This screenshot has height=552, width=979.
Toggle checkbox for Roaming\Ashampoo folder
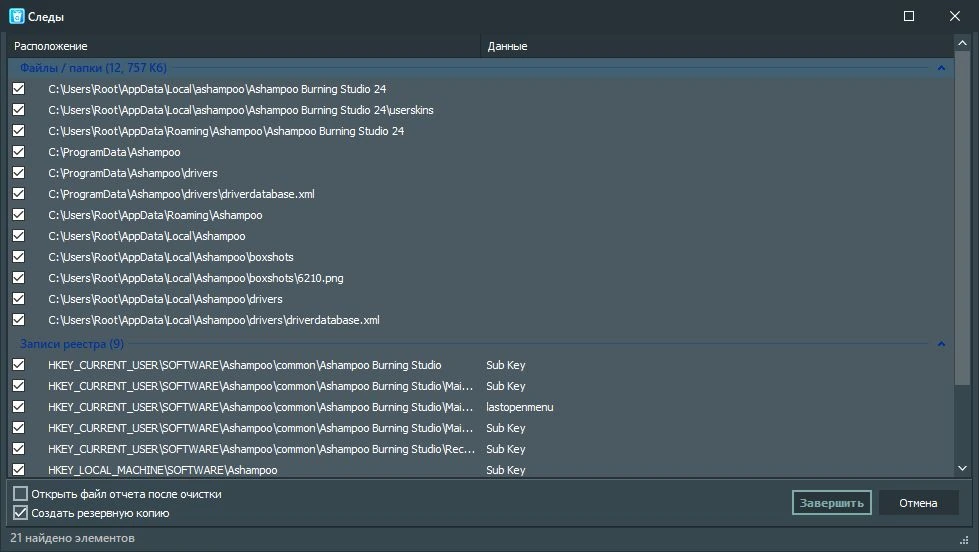(19, 215)
